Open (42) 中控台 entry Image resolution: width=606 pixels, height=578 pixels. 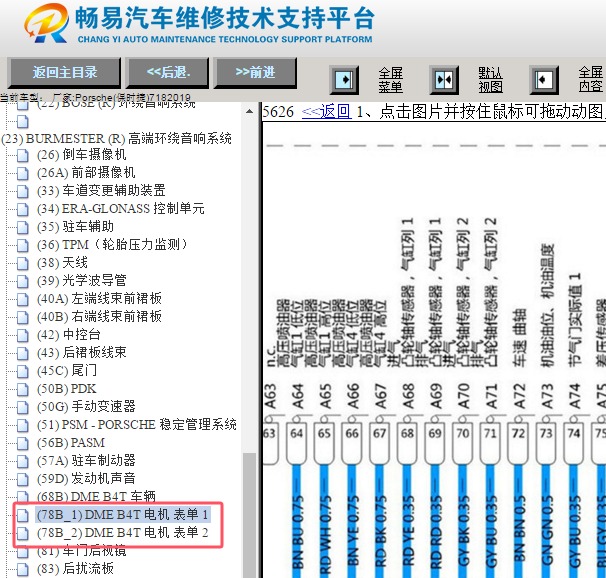69,335
